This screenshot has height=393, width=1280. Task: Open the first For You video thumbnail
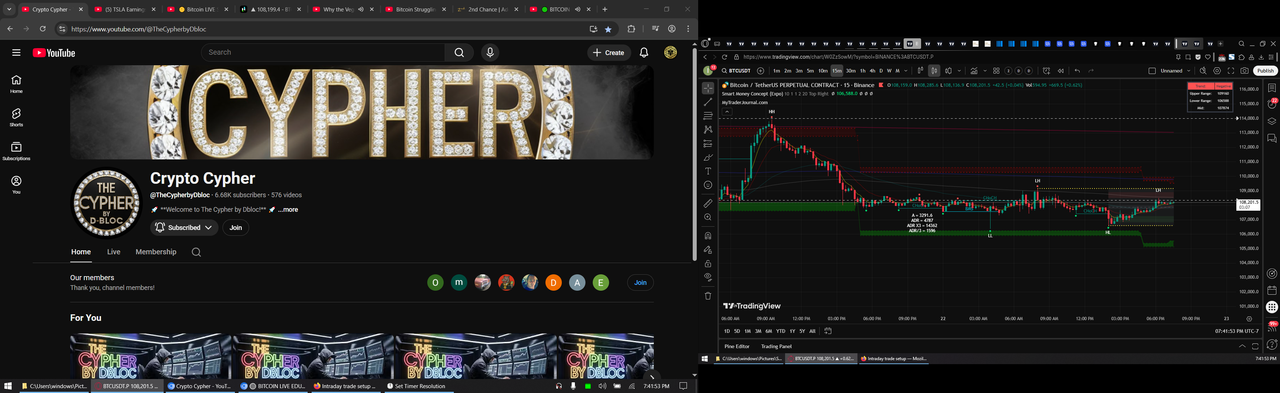coord(150,355)
